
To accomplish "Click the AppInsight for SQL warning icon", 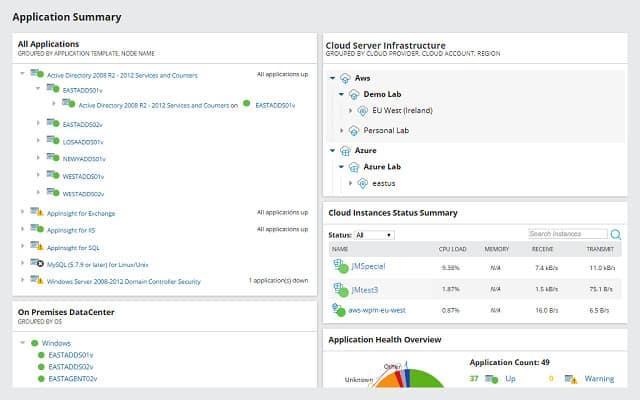I will click(x=37, y=246).
